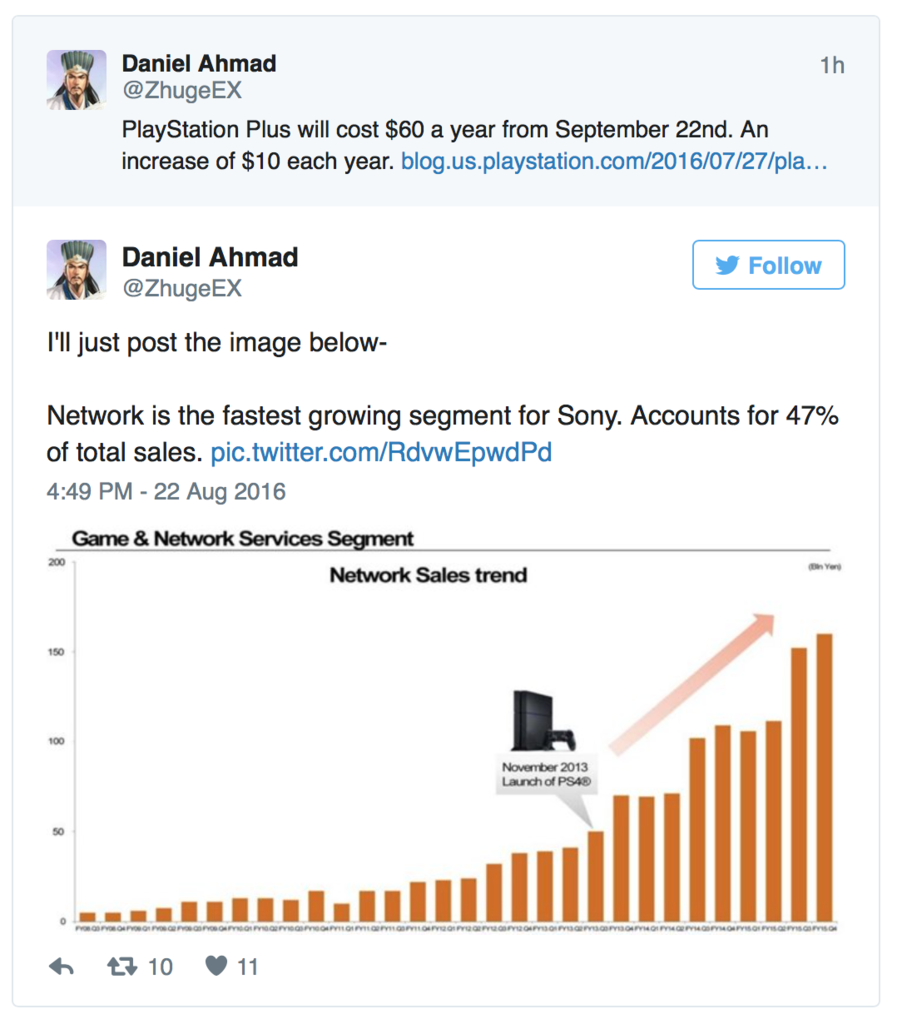907x1024 pixels.
Task: Click the retweet icon
Action: 122,966
